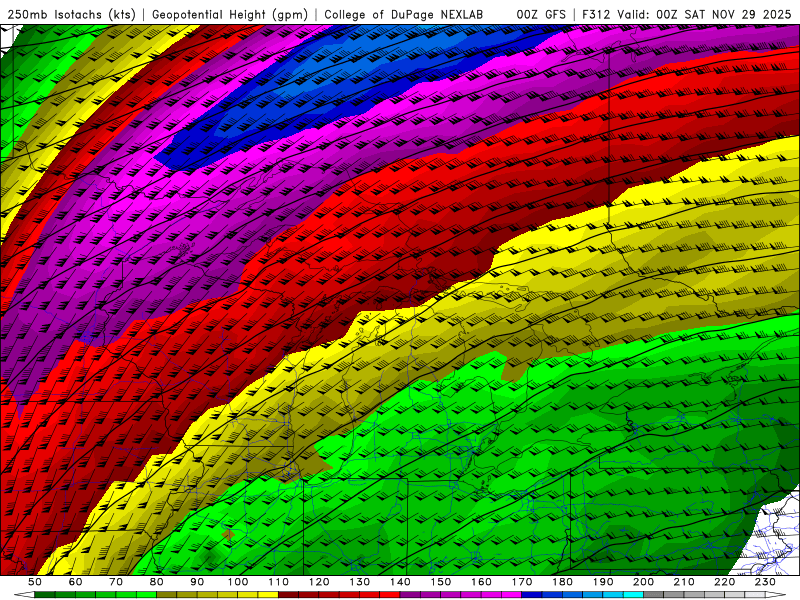Select the "120" color scale label
Image resolution: width=800 pixels, height=600 pixels.
coord(319,582)
